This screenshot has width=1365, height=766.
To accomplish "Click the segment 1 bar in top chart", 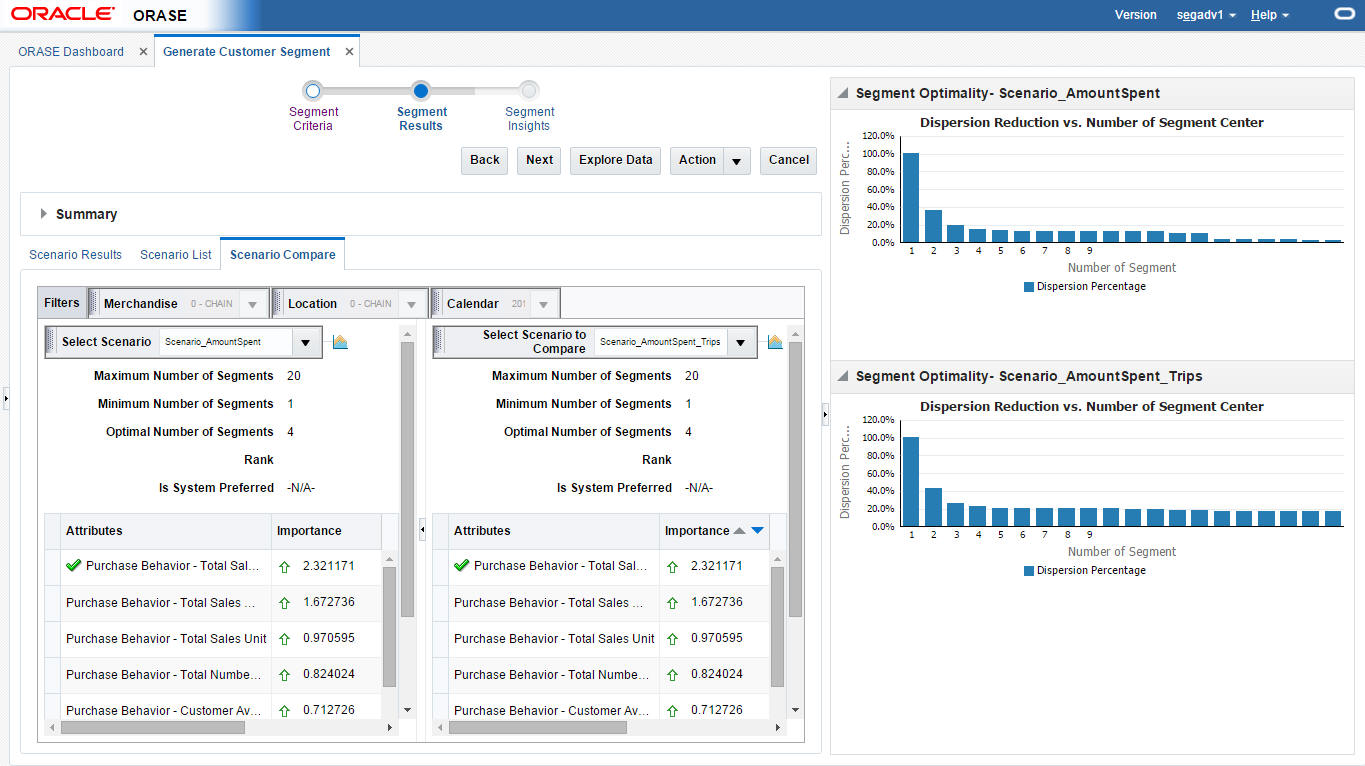I will (x=911, y=197).
